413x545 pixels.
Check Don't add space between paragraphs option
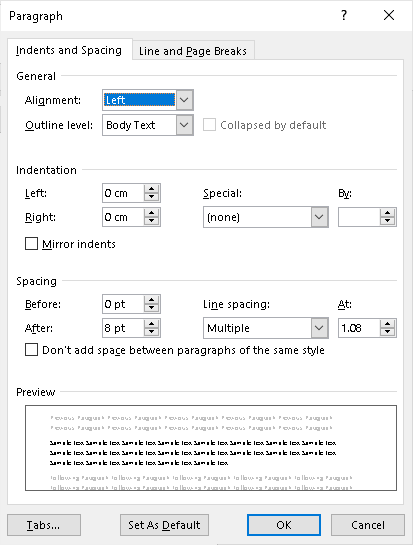point(31,350)
